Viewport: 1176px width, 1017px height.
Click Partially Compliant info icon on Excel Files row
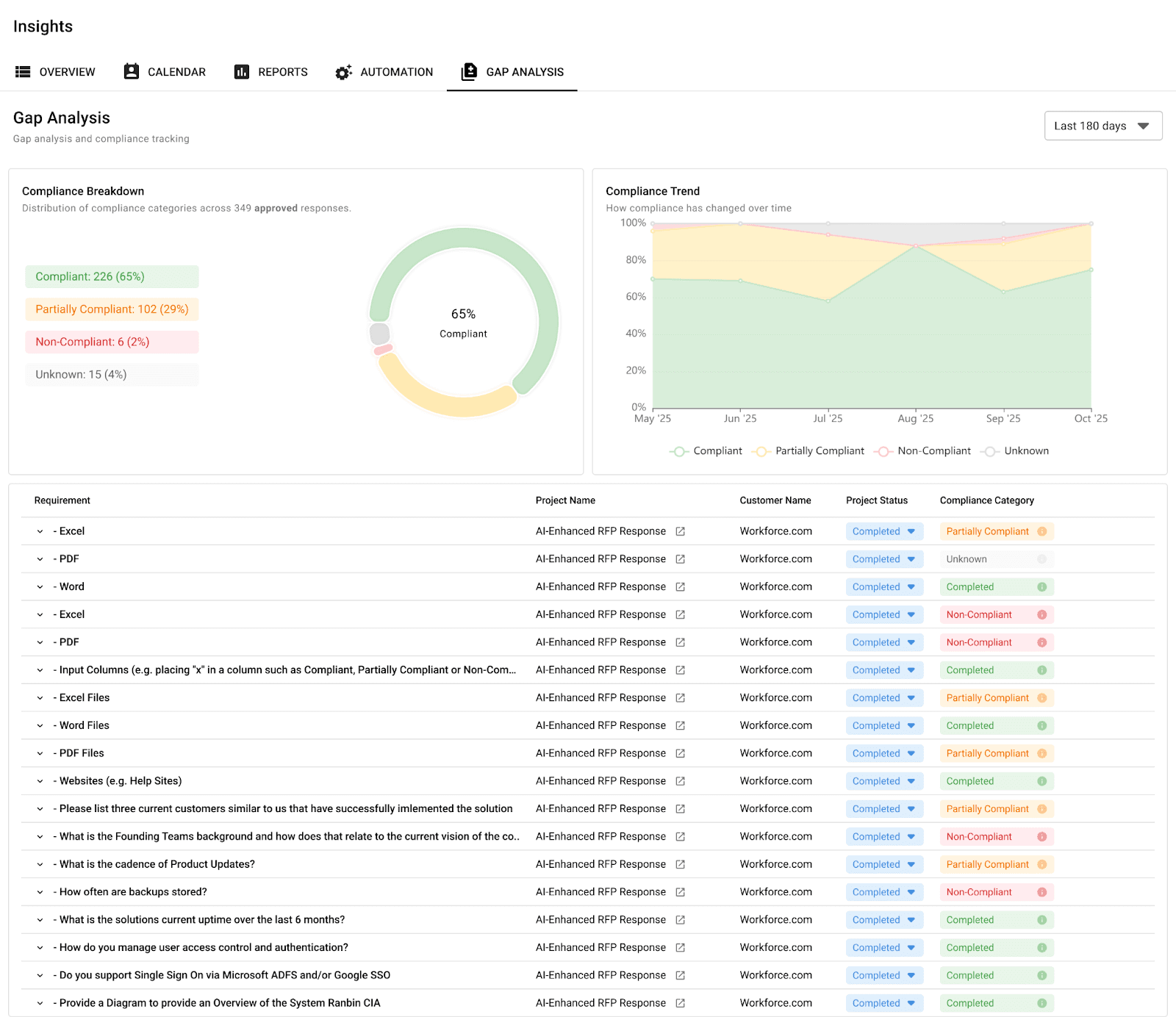(x=1042, y=698)
